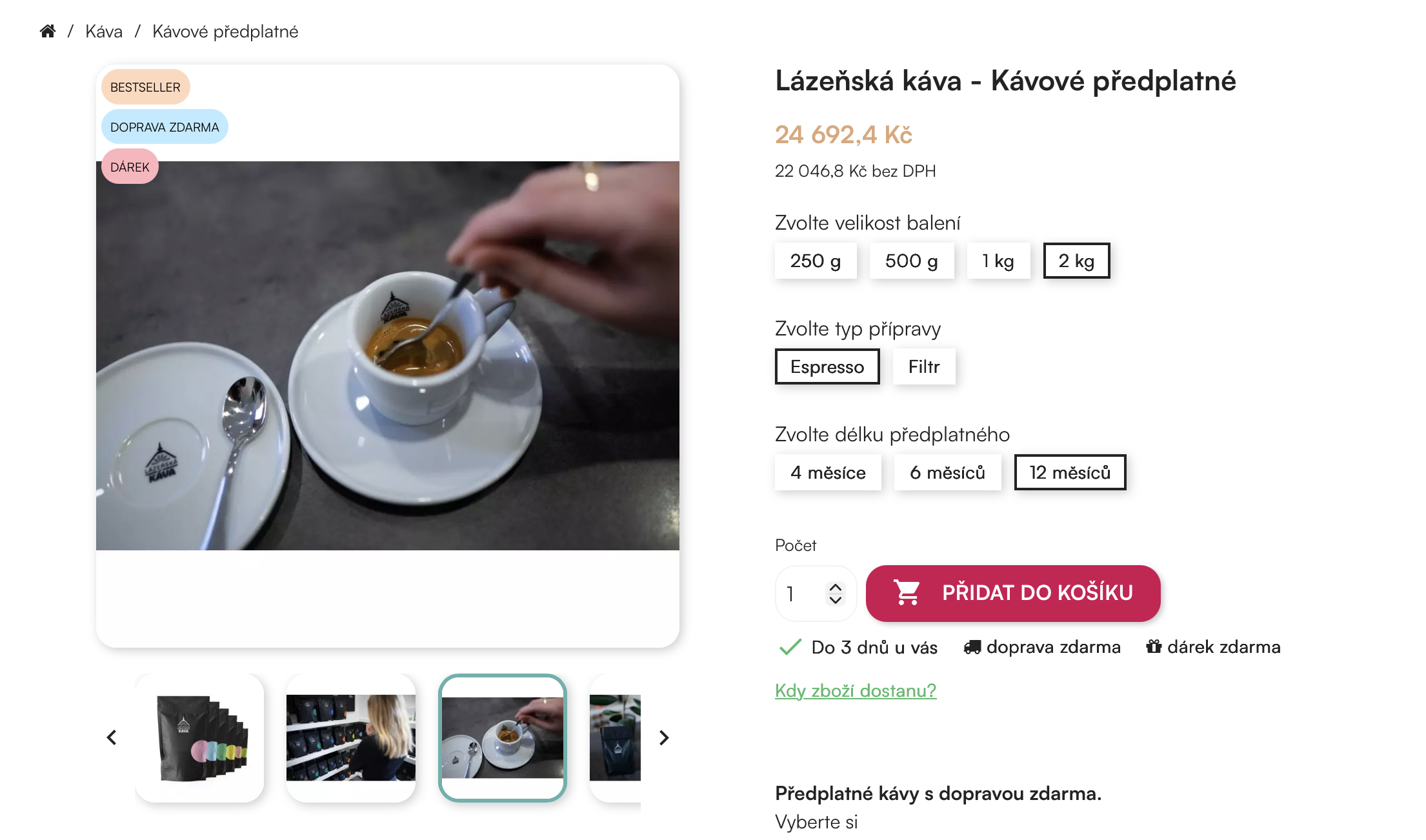Select the 250 g package size
The width and height of the screenshot is (1426, 840).
coord(816,261)
